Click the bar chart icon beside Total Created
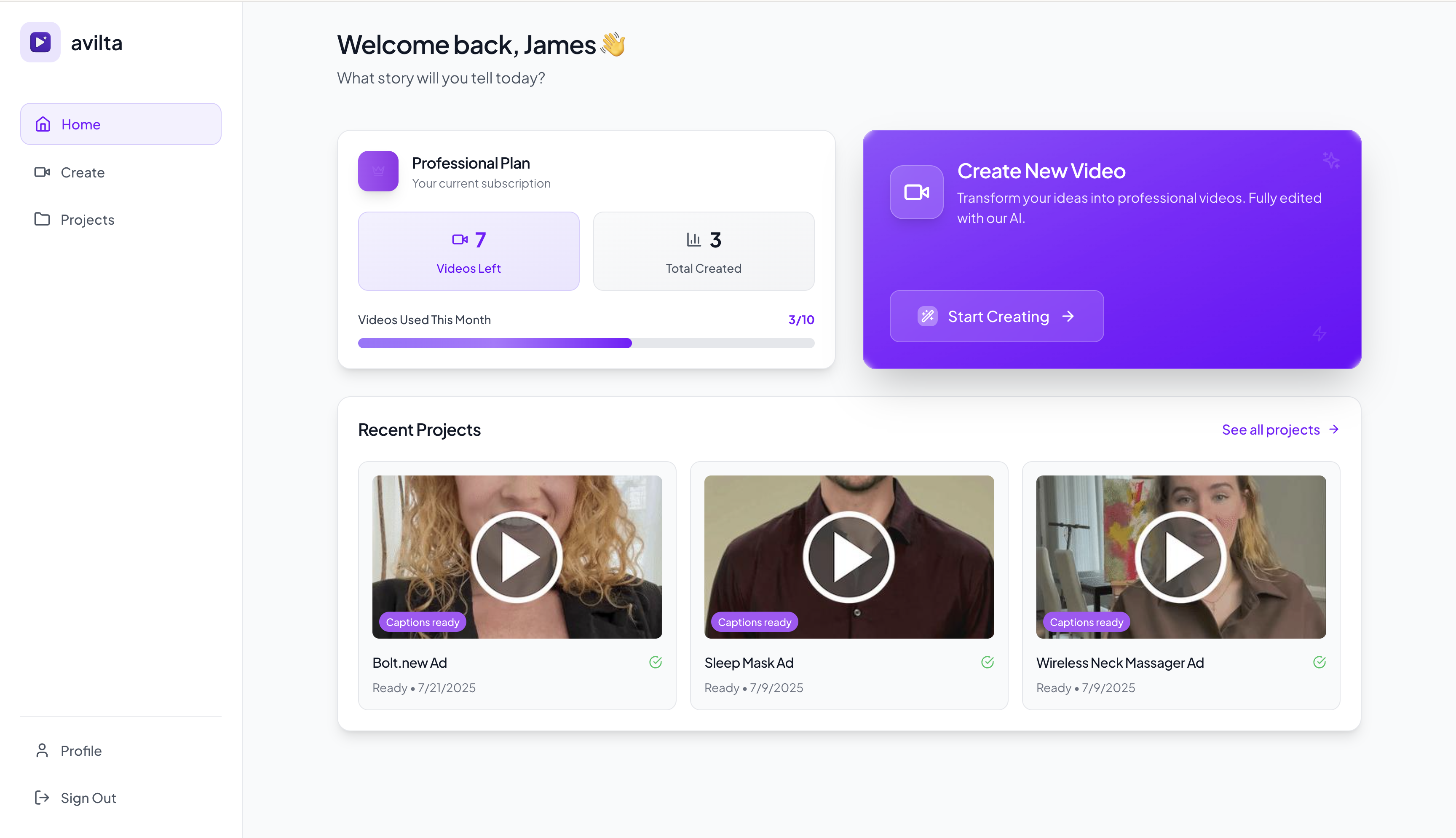 [x=693, y=239]
